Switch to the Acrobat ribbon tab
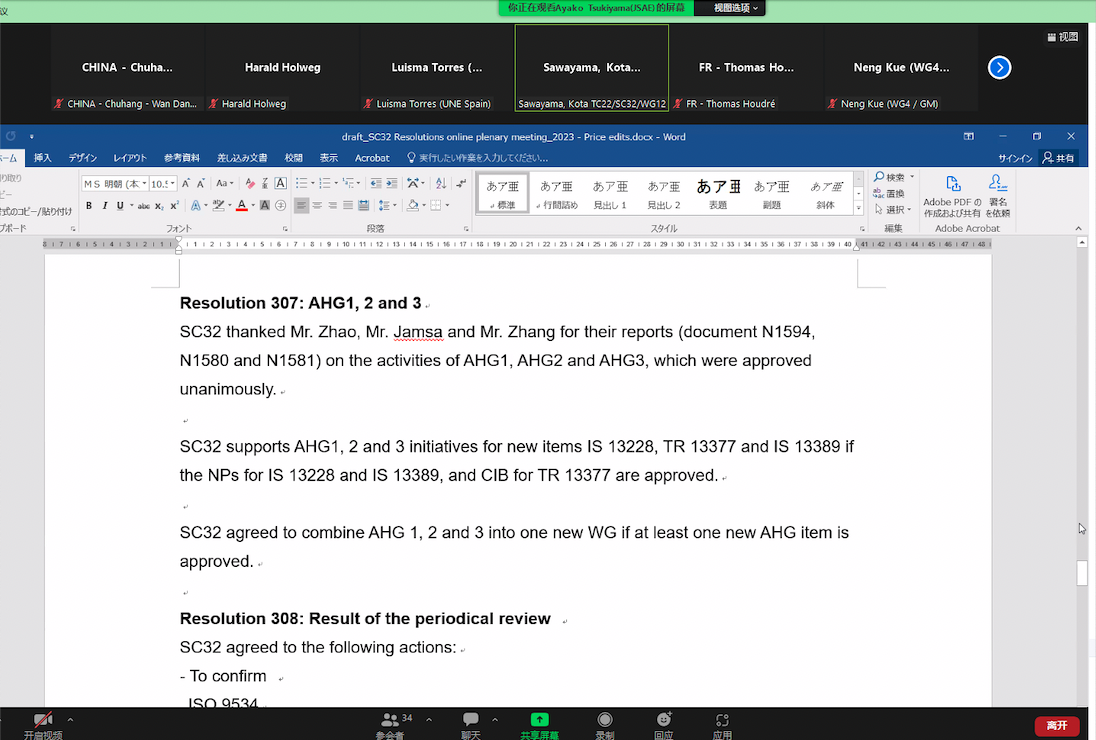Image resolution: width=1096 pixels, height=740 pixels. click(372, 158)
